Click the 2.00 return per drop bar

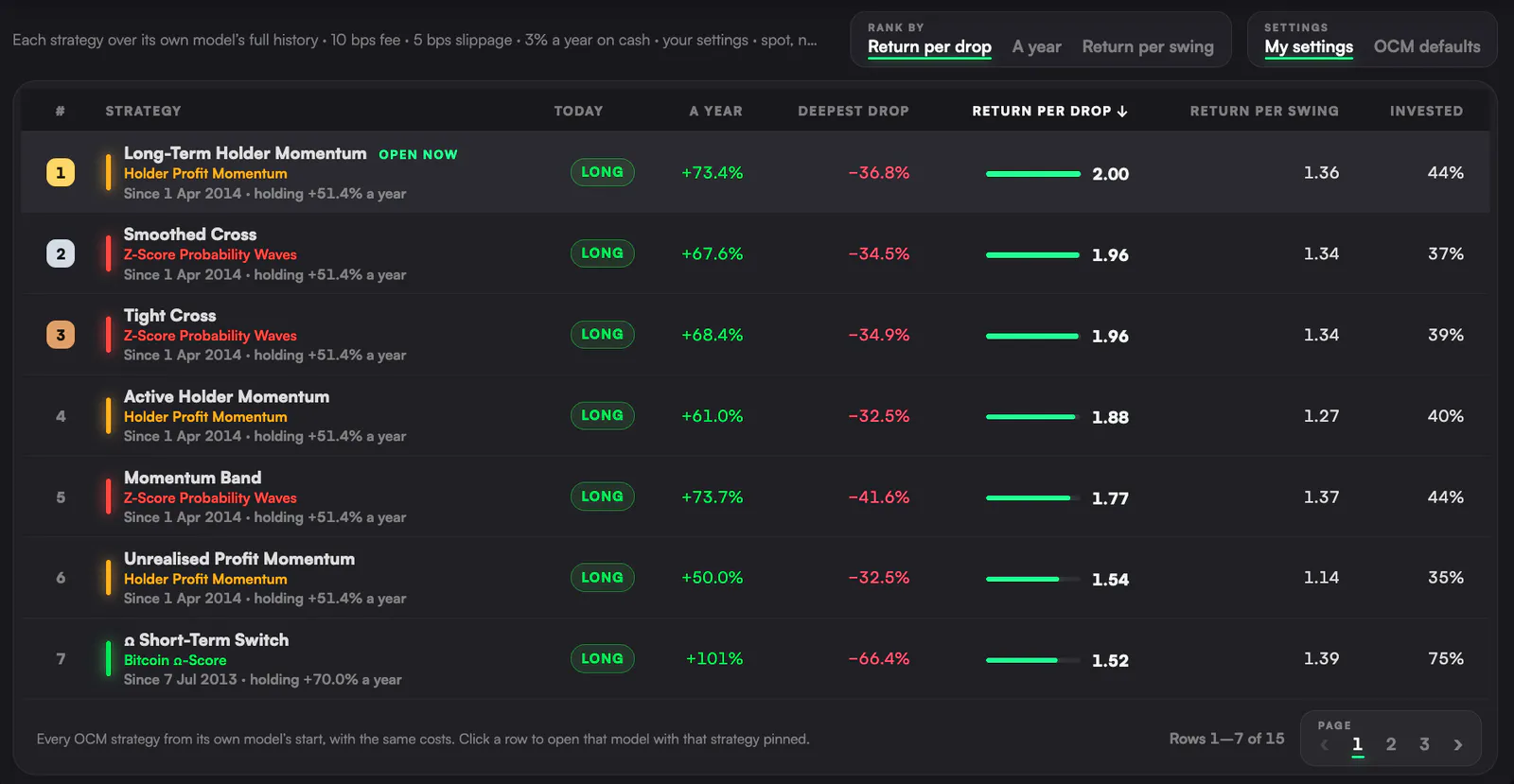tap(1033, 174)
